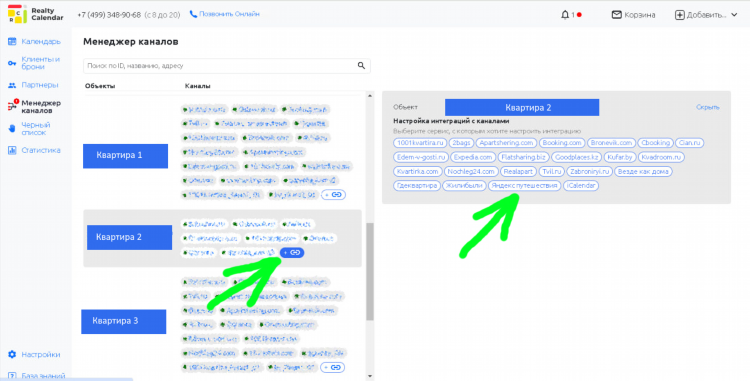This screenshot has width=750, height=381.
Task: Open the Календарь sidebar section
Action: click(x=41, y=42)
